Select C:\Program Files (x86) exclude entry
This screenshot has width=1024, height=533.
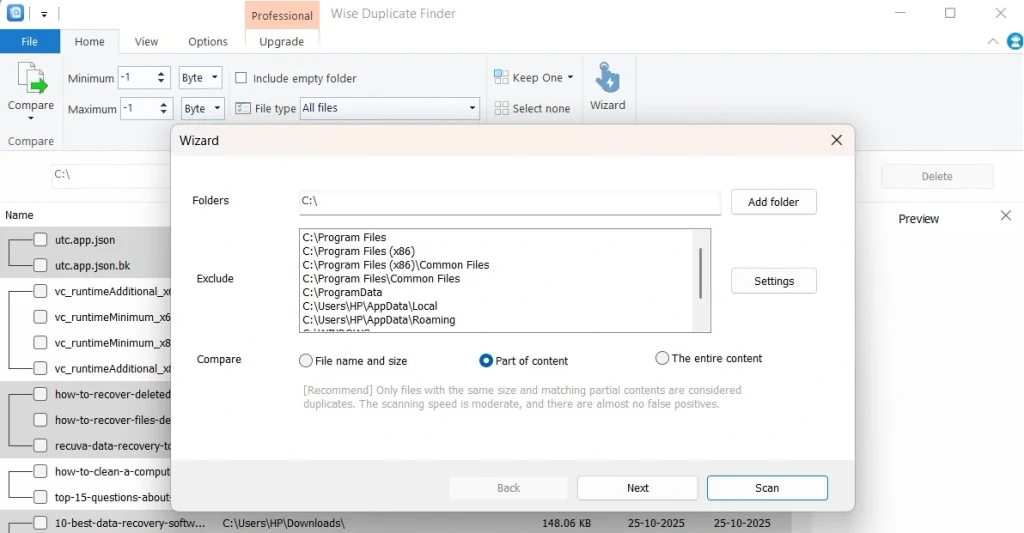(x=359, y=251)
